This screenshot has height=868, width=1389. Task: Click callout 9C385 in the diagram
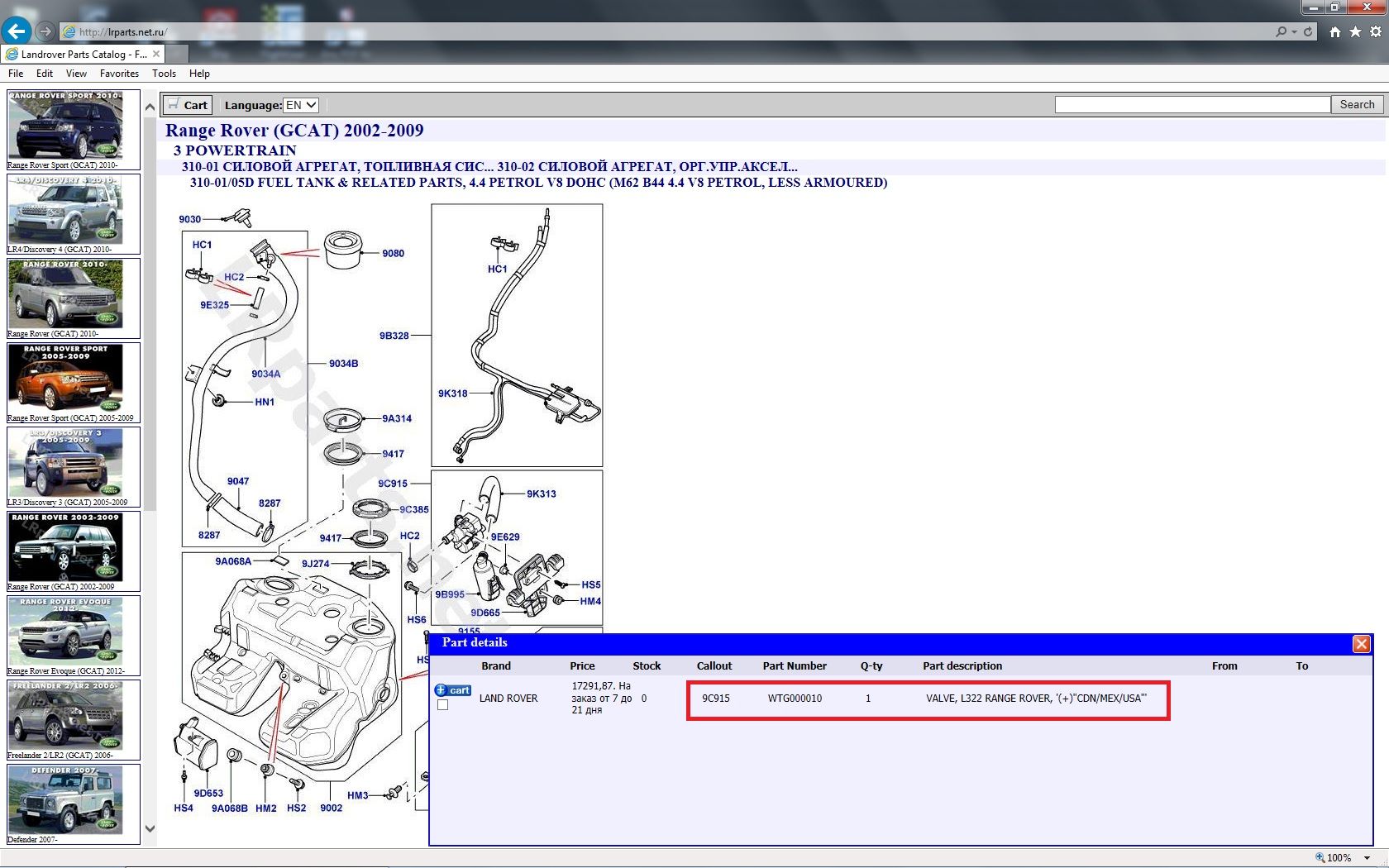(414, 509)
